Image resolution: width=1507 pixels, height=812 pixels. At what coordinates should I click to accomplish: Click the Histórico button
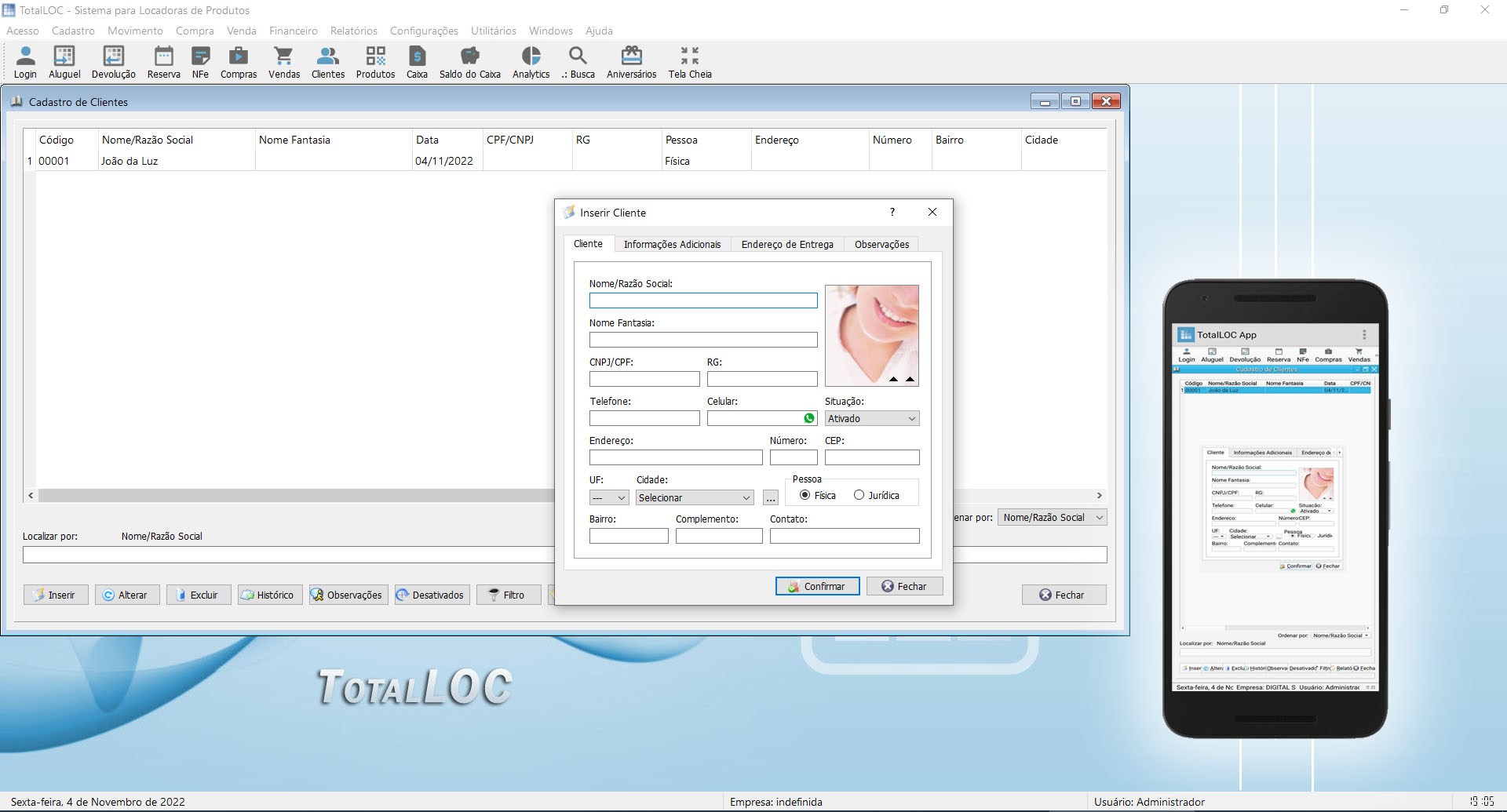[x=270, y=595]
